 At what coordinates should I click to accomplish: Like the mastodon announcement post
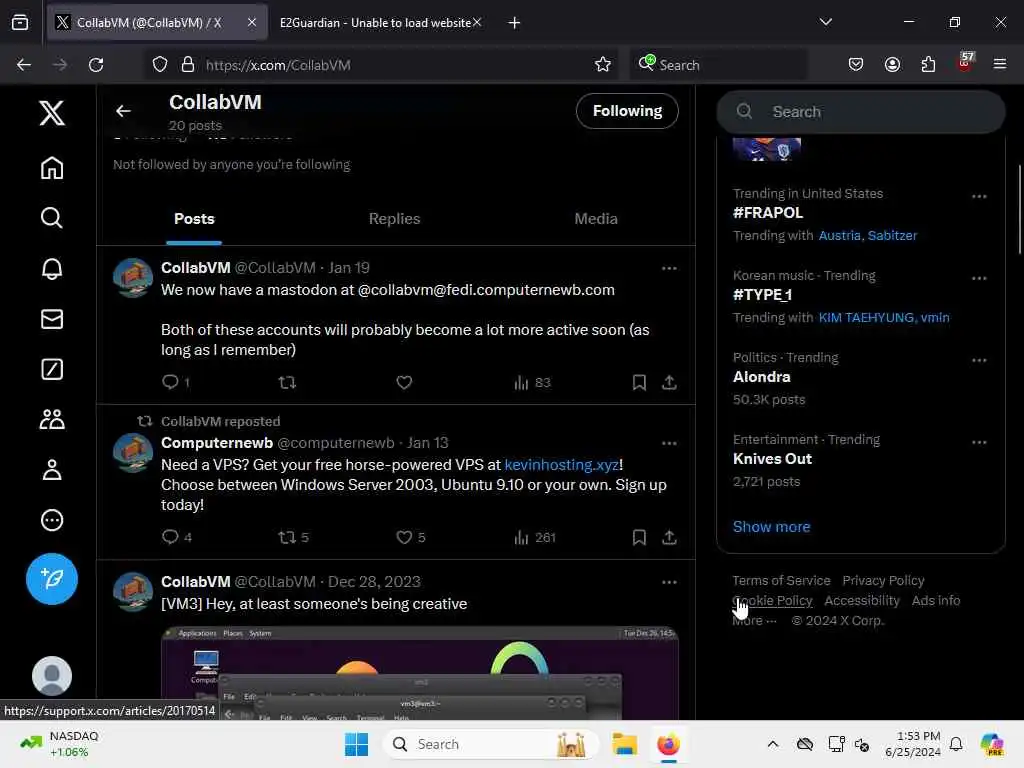coord(404,382)
